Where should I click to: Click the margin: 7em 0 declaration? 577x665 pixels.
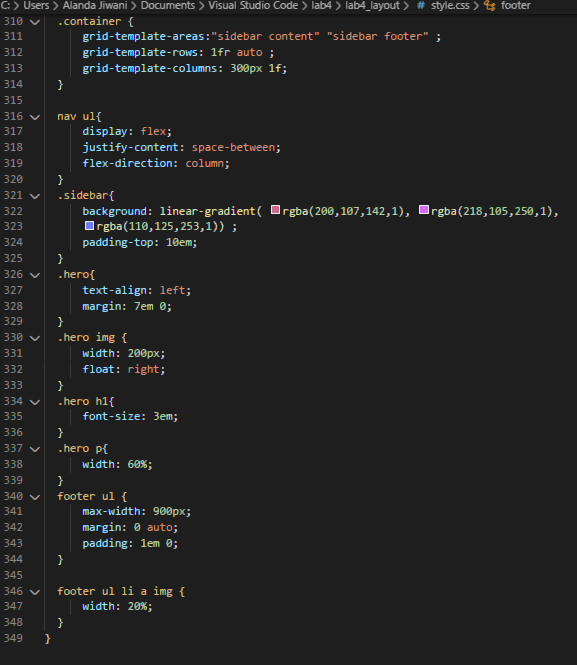[x=127, y=306]
